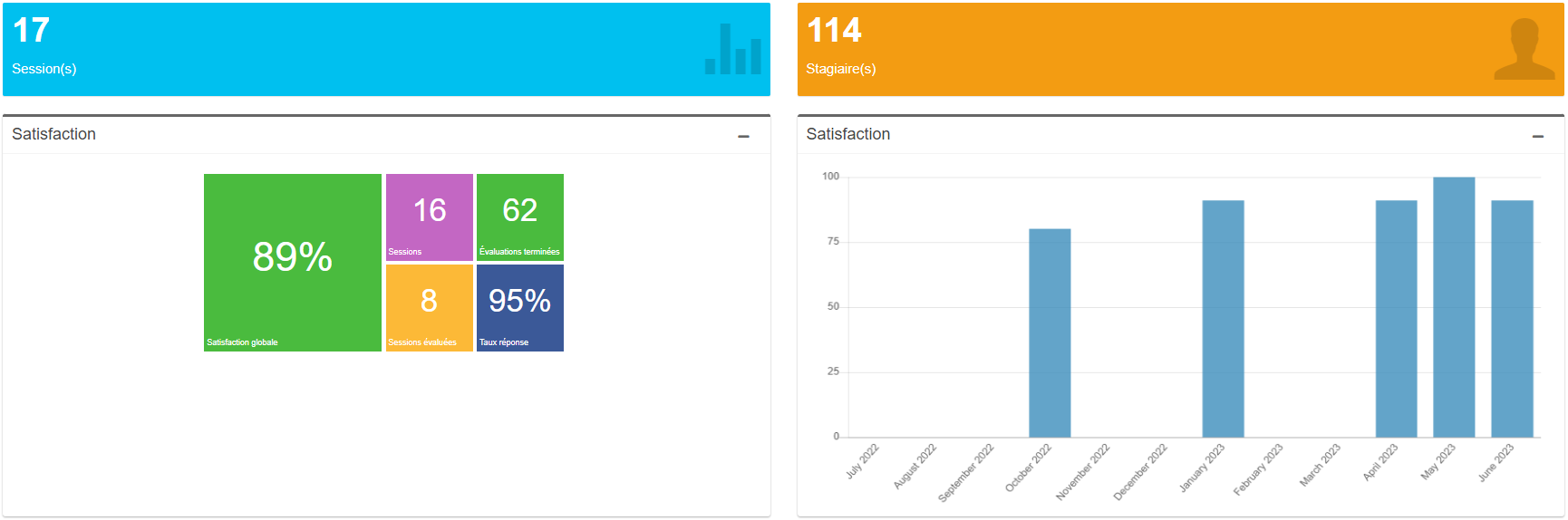Click the bar chart icon in Sessions card
This screenshot has width=1568, height=520.
(x=732, y=50)
